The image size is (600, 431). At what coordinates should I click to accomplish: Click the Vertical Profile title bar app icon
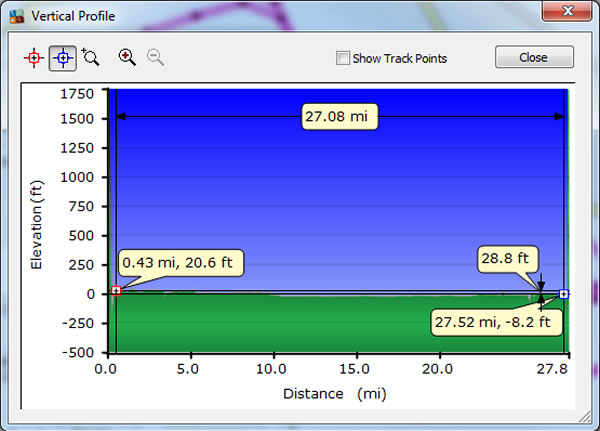[x=17, y=16]
